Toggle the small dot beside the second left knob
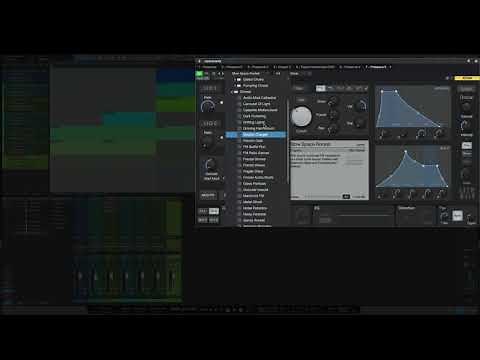 click(221, 137)
